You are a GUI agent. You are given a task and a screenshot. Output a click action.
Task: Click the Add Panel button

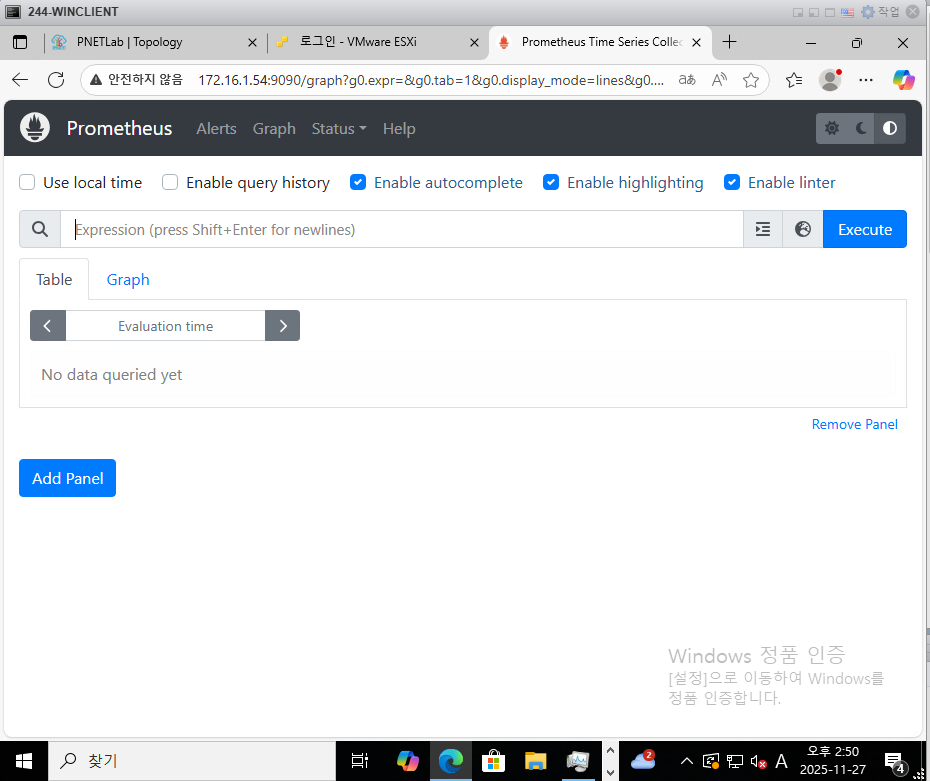click(68, 478)
